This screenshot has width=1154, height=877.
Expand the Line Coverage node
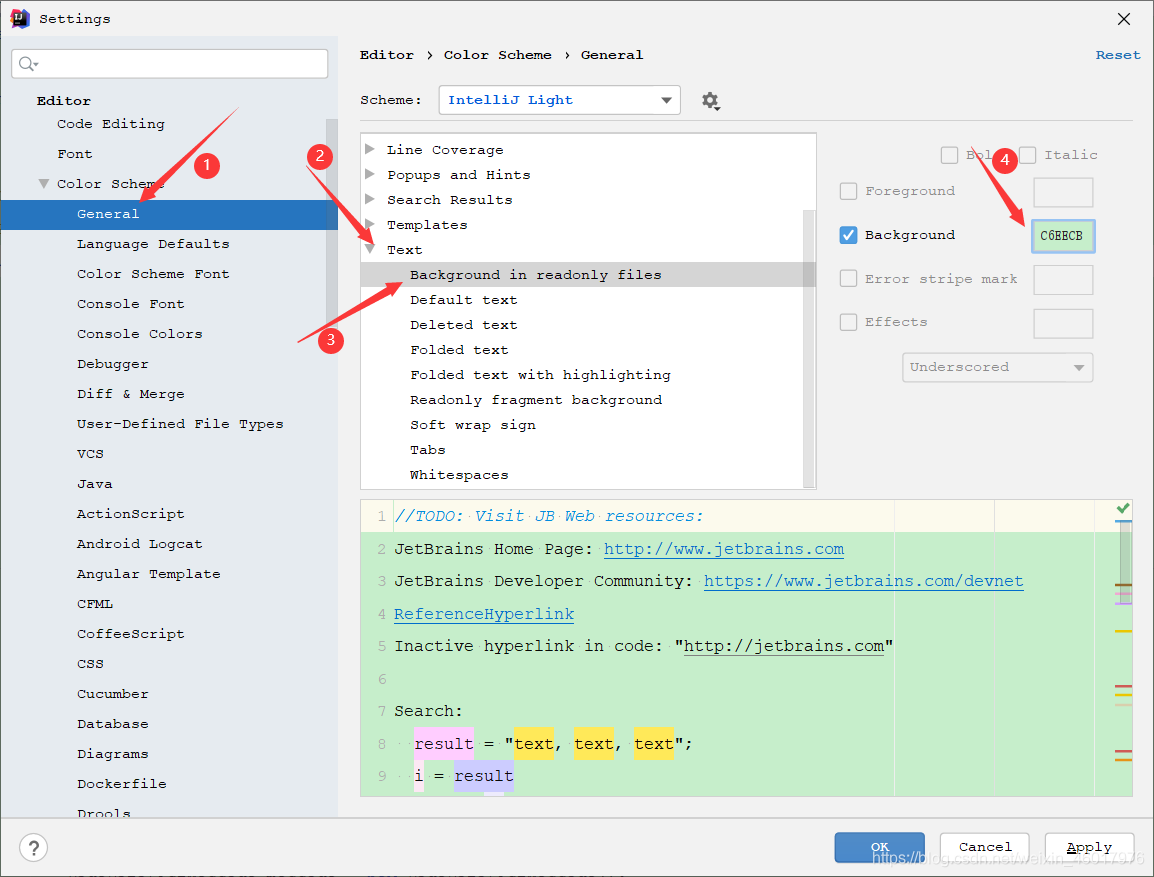point(370,149)
